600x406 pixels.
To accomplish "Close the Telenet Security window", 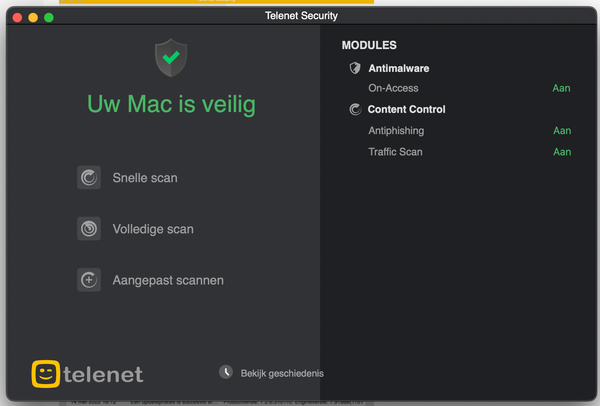I will tap(17, 17).
